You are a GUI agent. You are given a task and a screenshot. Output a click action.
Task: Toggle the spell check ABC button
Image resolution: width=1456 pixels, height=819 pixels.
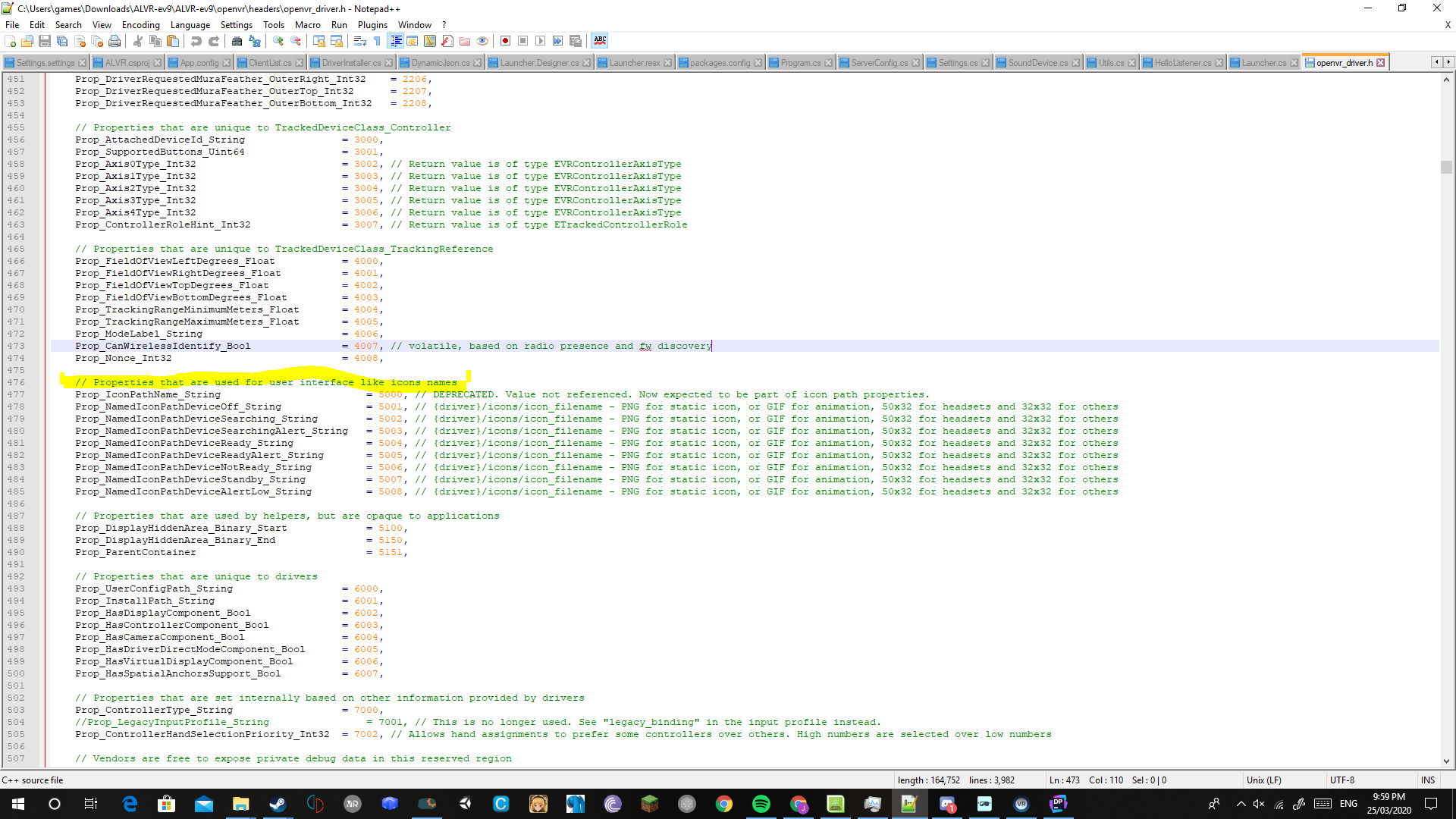pos(600,41)
